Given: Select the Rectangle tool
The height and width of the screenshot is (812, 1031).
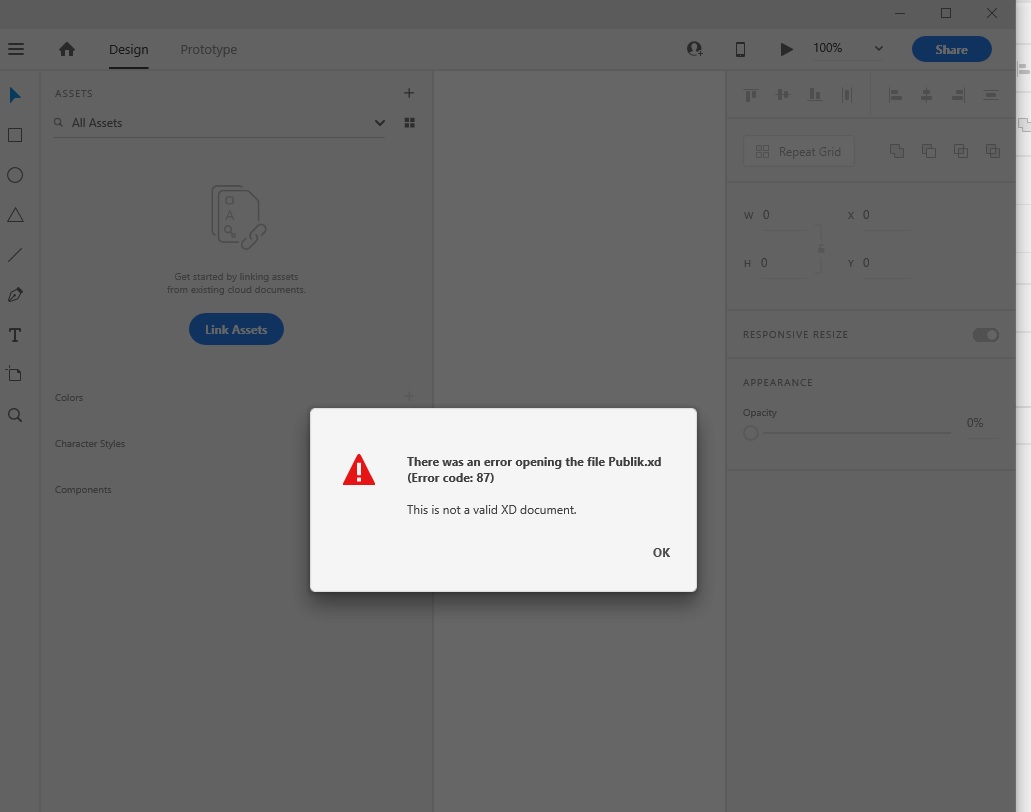Looking at the screenshot, I should pos(15,135).
